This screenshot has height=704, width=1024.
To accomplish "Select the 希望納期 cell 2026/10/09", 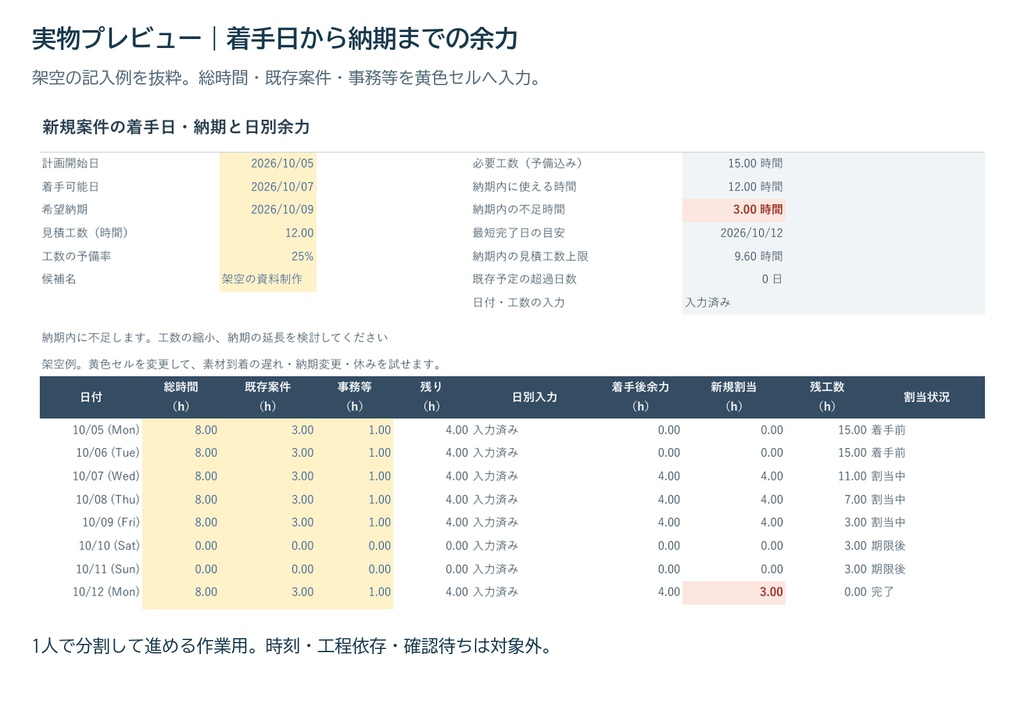I will [x=268, y=210].
